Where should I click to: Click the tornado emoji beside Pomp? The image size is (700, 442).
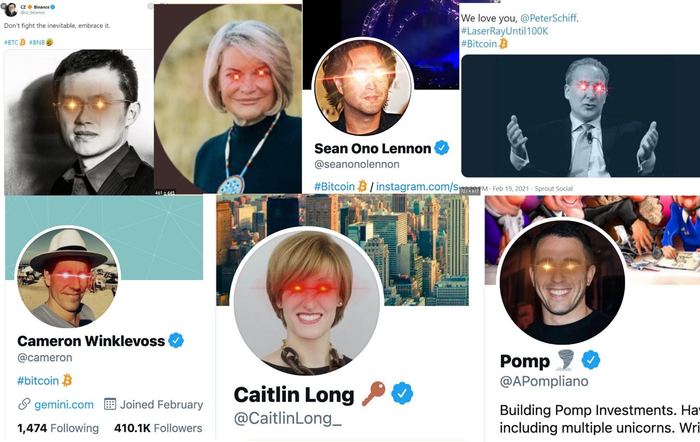[565, 360]
